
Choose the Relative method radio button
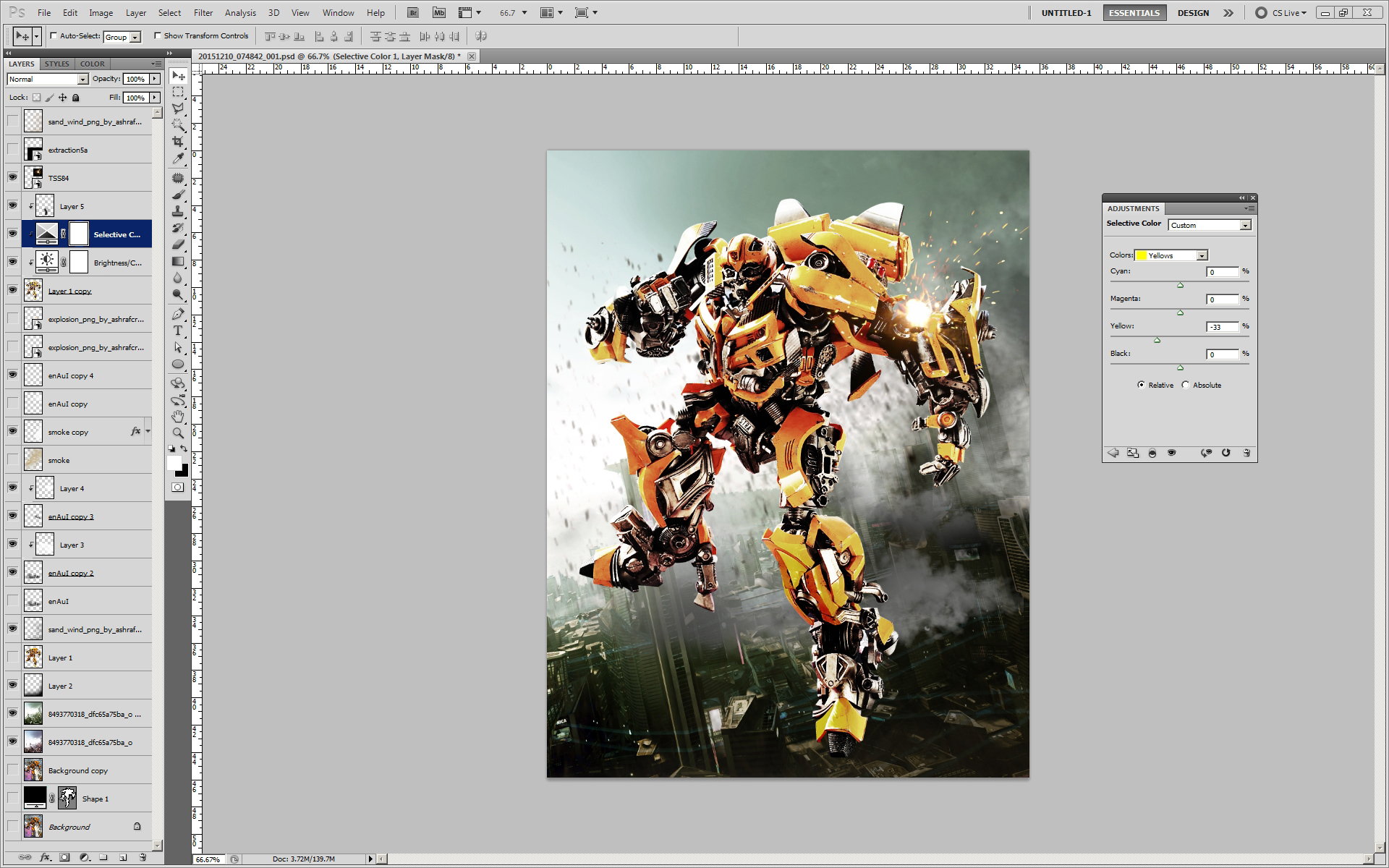click(1141, 385)
